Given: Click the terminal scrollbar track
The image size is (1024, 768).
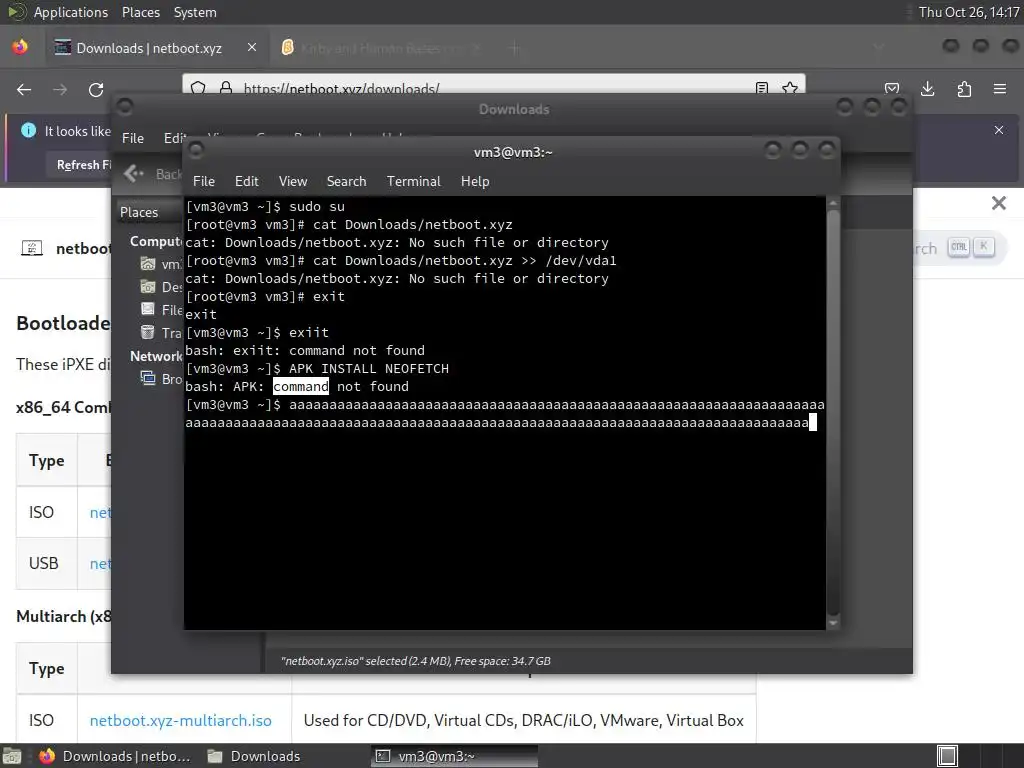Looking at the screenshot, I should [x=833, y=412].
